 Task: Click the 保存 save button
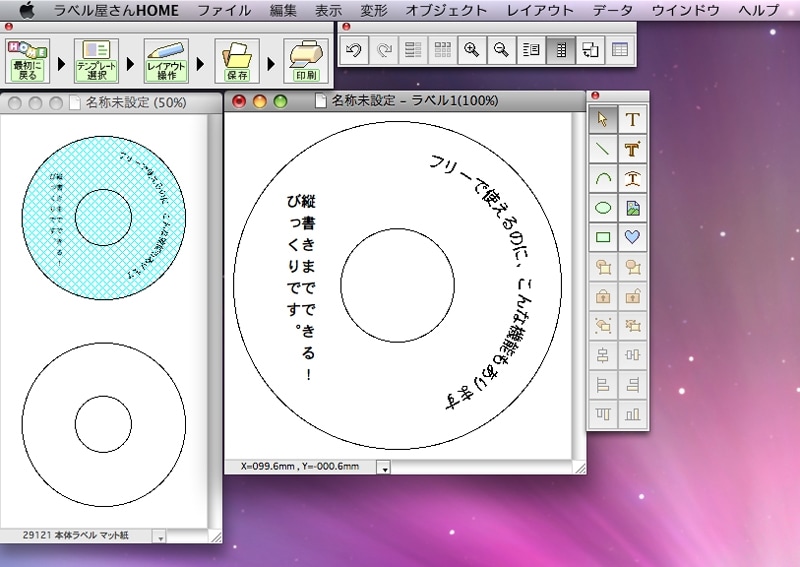[237, 62]
